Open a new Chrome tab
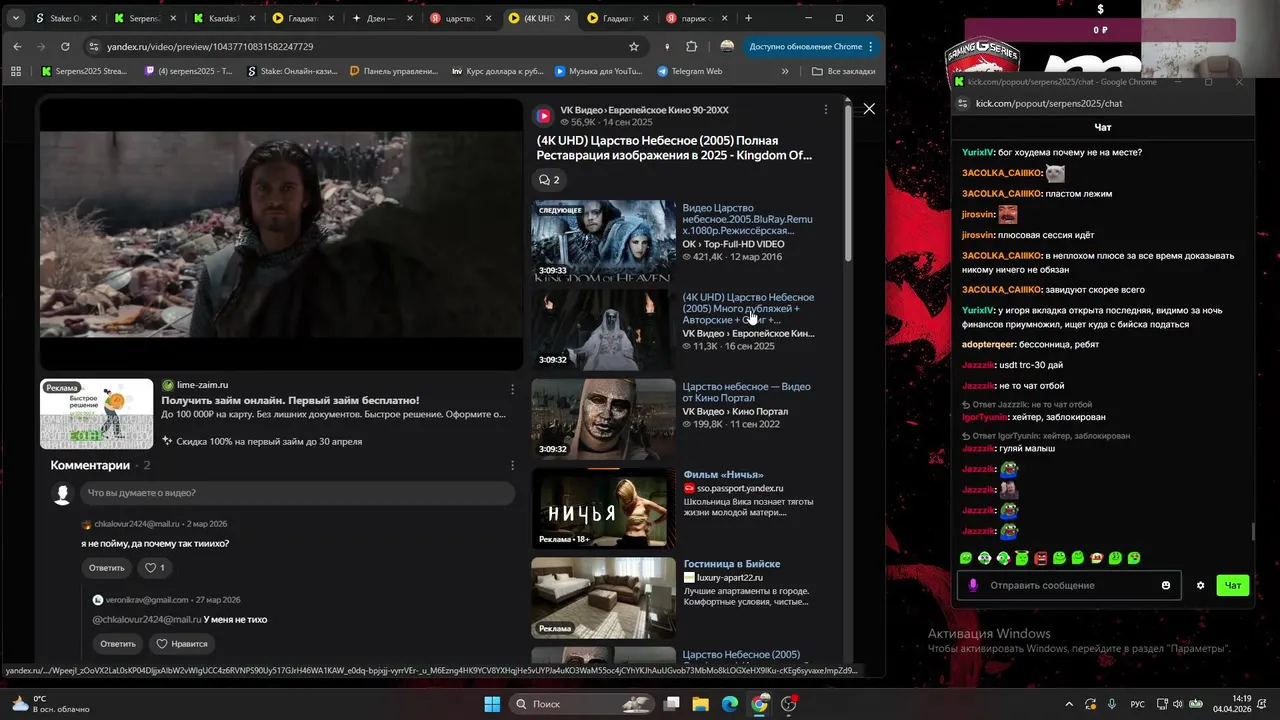The width and height of the screenshot is (1280, 720). click(748, 18)
